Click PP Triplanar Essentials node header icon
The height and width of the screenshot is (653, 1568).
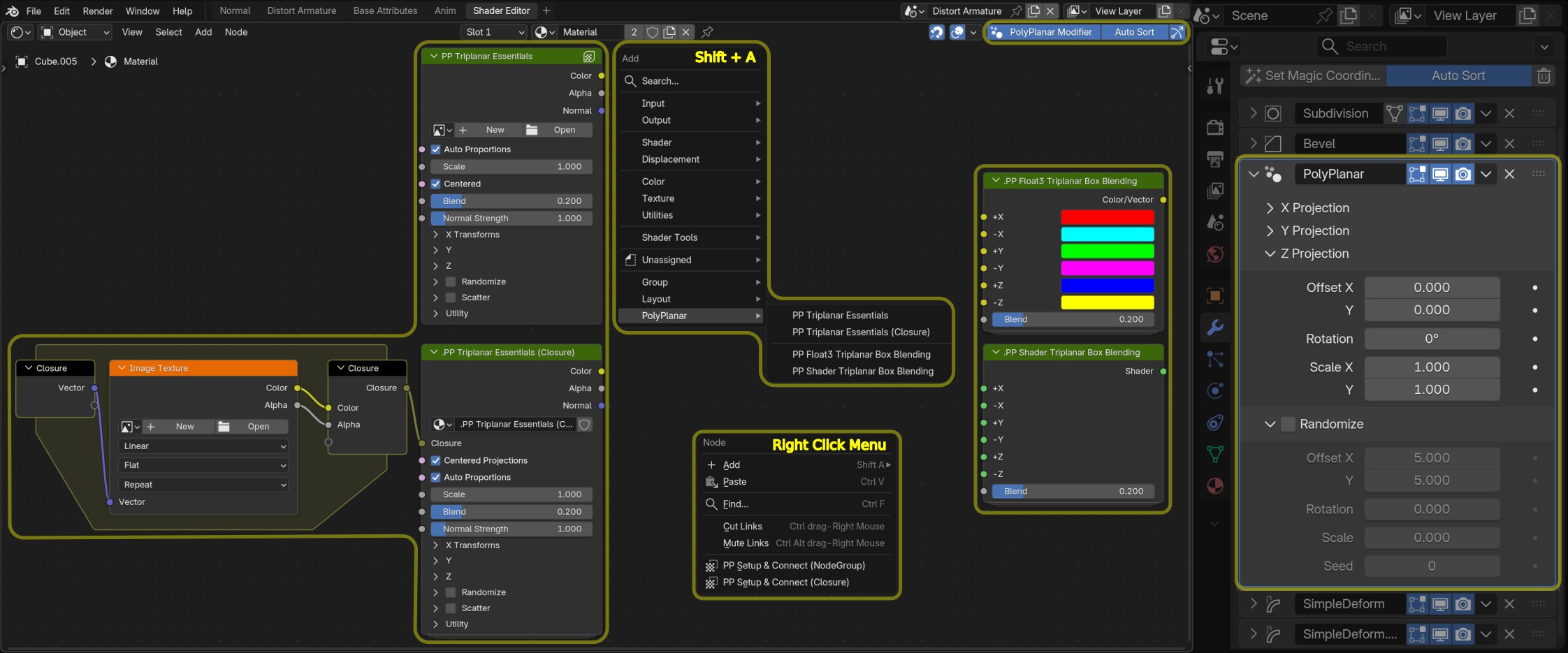[588, 57]
